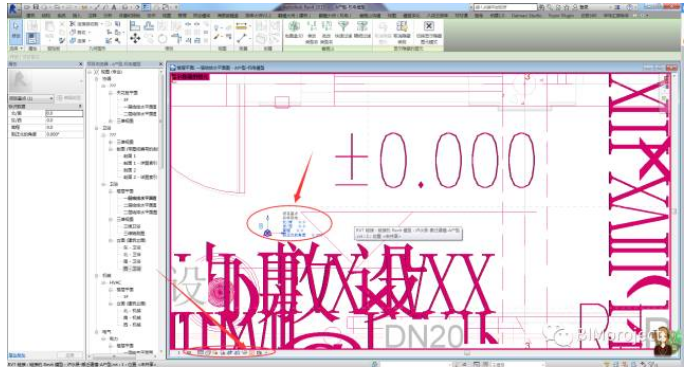Select the project base point symbol in canvas
The width and height of the screenshot is (692, 373).
[267, 233]
